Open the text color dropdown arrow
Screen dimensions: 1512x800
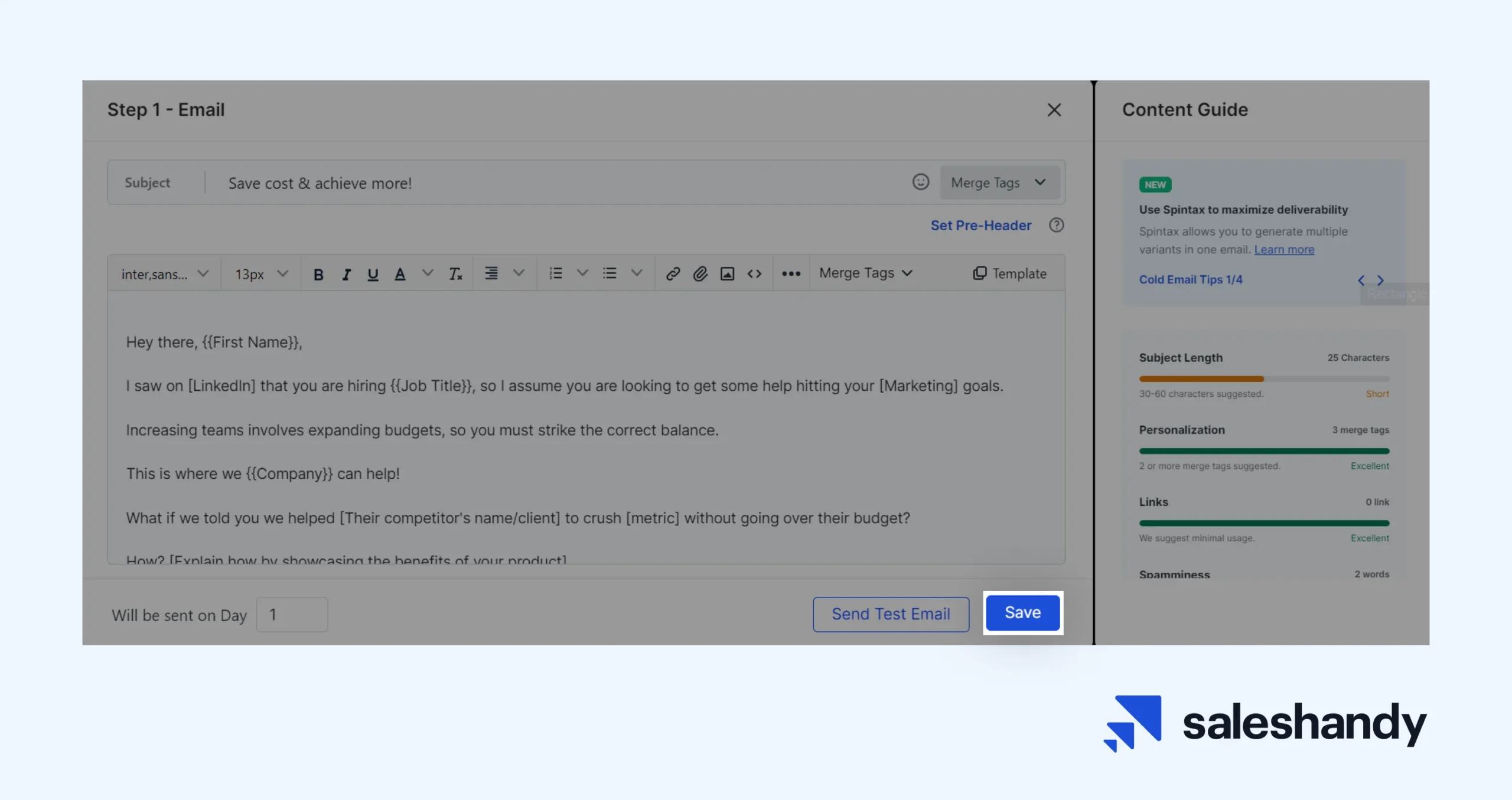[428, 273]
